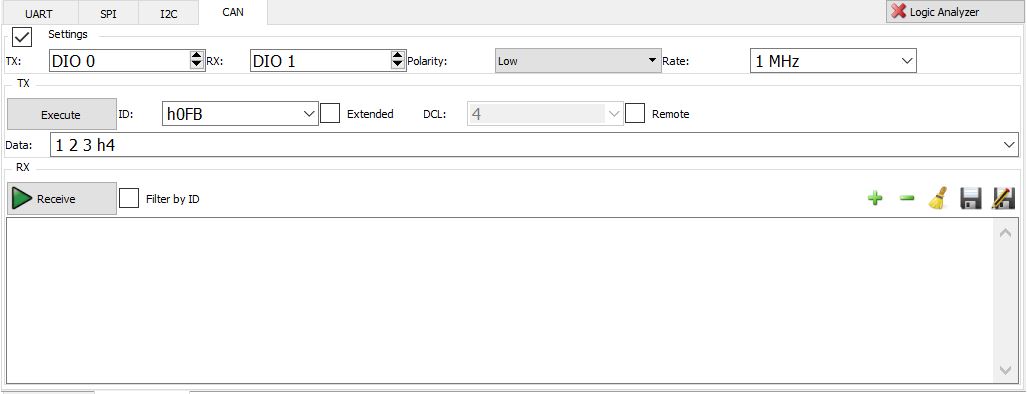Click the RX log scrollbar up arrow
Image resolution: width=1027 pixels, height=394 pixels.
coord(1005,233)
